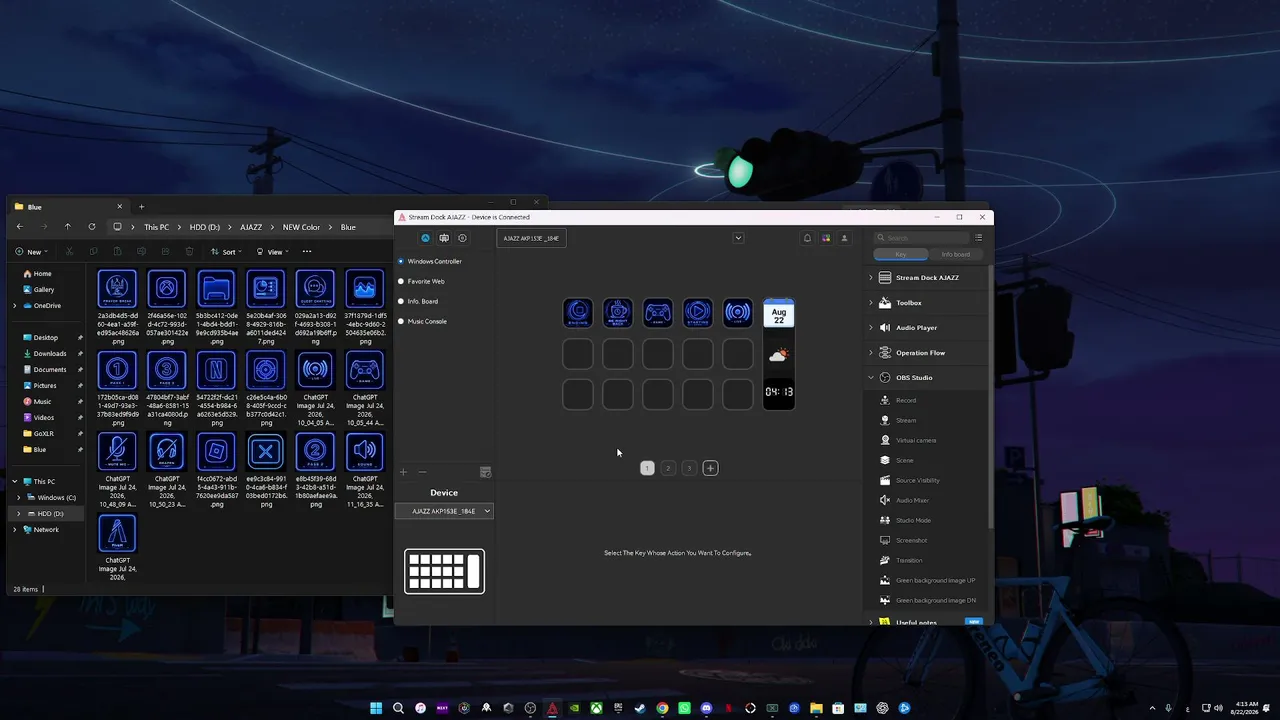Expand the Audio Player category
Image resolution: width=1280 pixels, height=720 pixels.
click(x=870, y=328)
